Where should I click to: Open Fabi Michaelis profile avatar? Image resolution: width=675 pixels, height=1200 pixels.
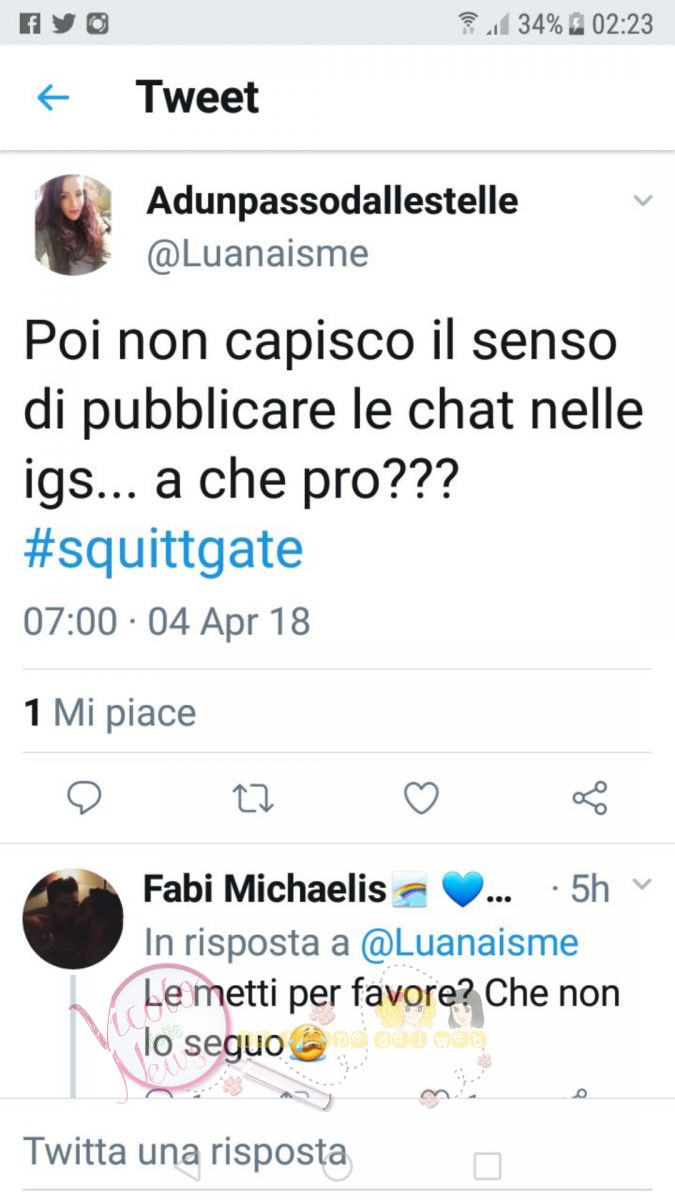(x=72, y=918)
